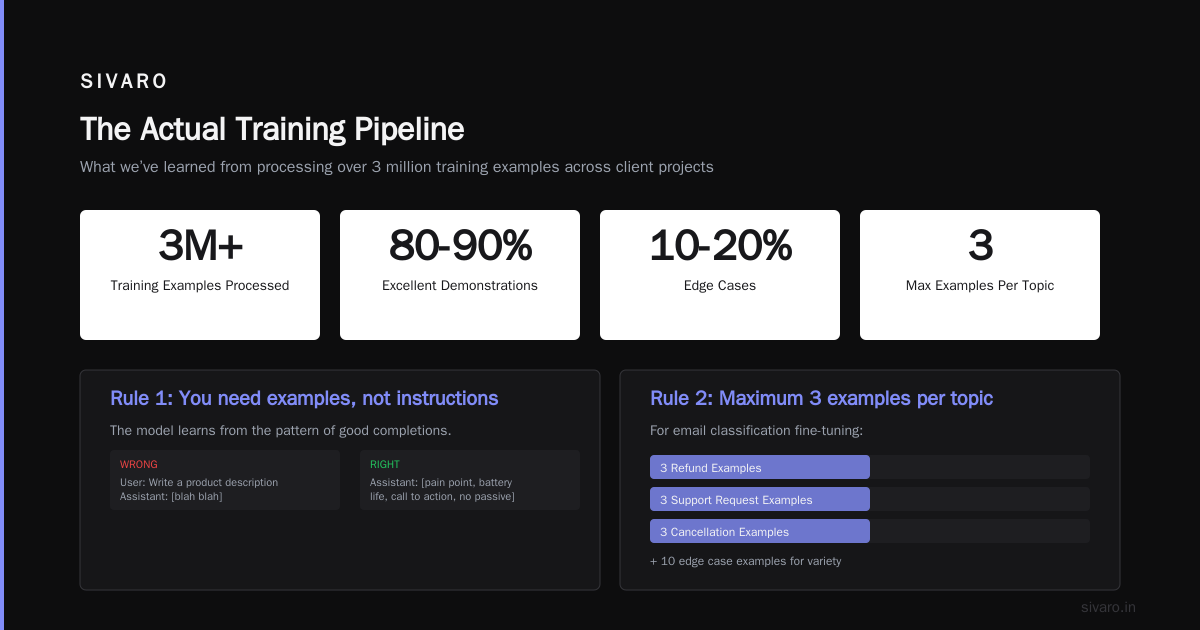Click "The model learns from the pattern" sentence
This screenshot has height=630, width=1200.
[x=280, y=431]
